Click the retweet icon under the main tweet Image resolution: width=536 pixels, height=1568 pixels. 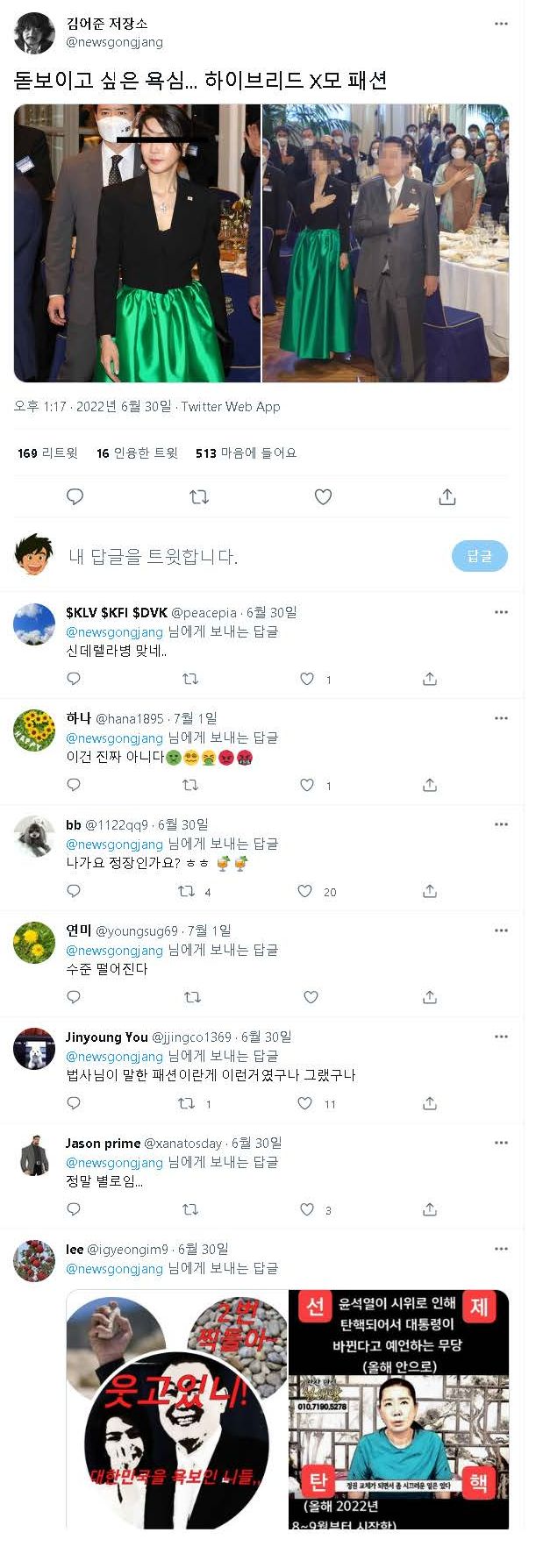tap(199, 496)
